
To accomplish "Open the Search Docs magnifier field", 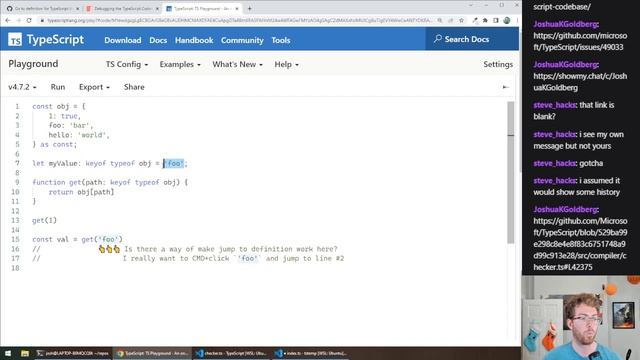I will click(x=472, y=39).
